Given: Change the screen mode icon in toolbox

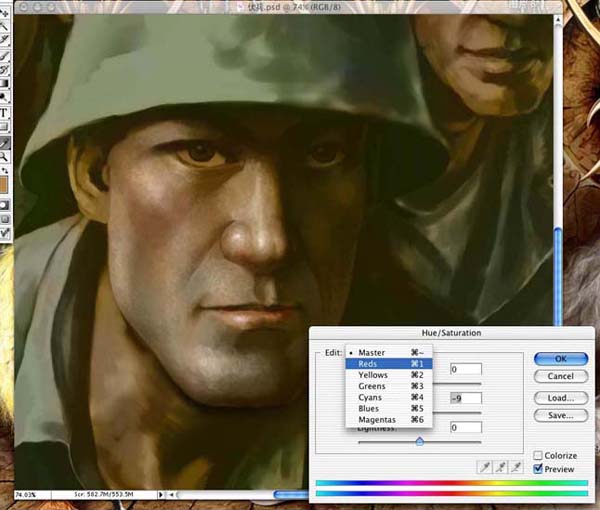Looking at the screenshot, I should click(4, 219).
